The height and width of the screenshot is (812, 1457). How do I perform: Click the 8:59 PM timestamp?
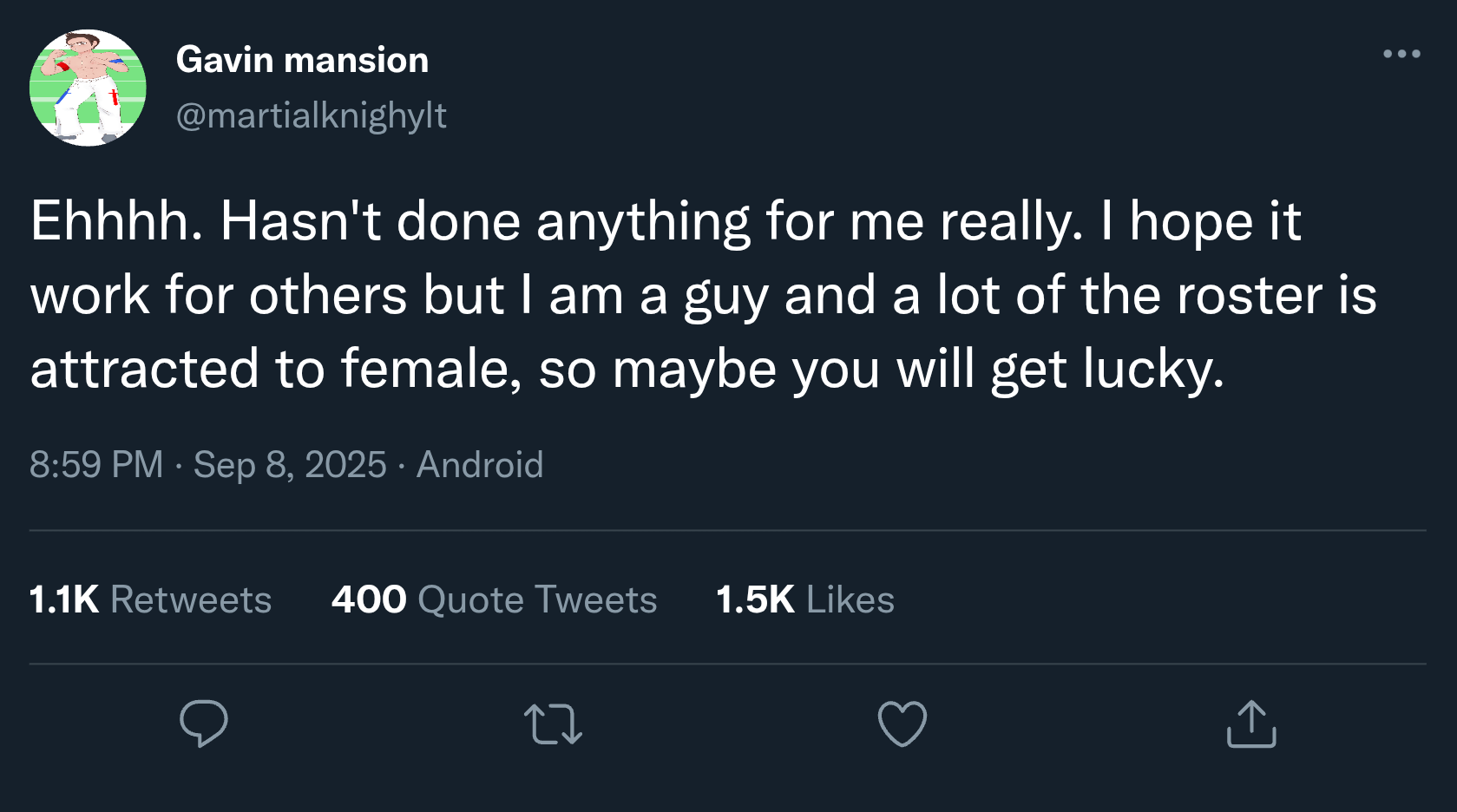point(96,464)
